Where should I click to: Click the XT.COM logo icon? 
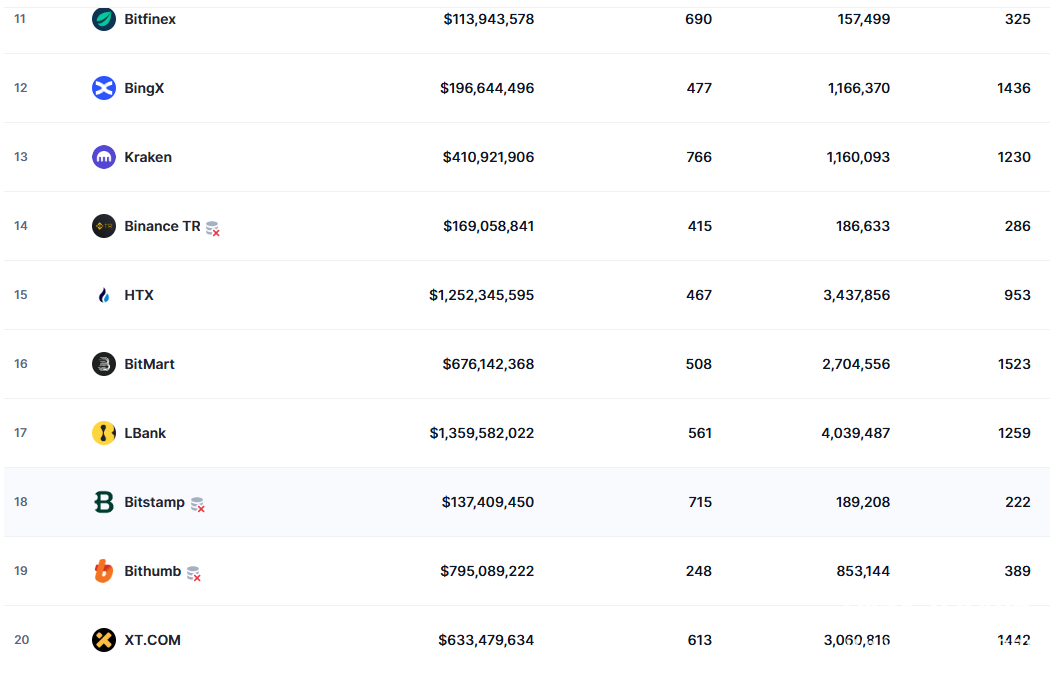pyautogui.click(x=104, y=640)
